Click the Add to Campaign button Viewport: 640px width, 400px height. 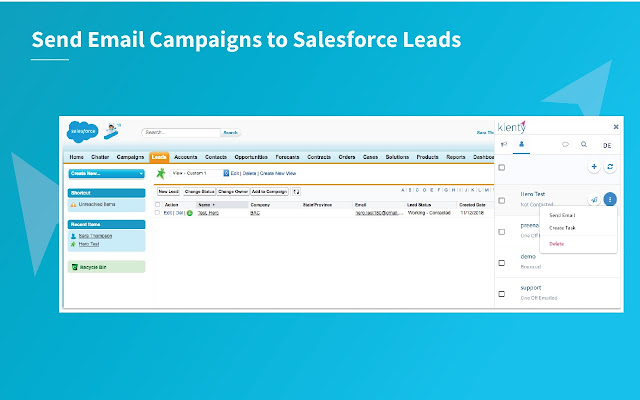tap(269, 191)
